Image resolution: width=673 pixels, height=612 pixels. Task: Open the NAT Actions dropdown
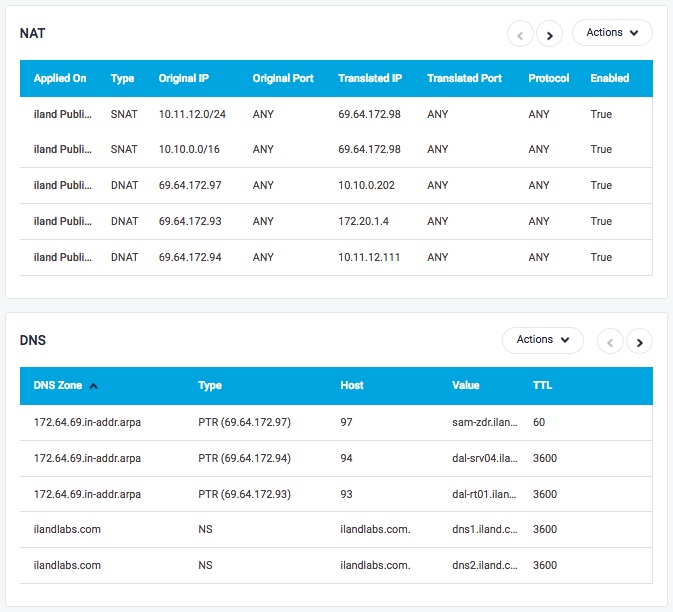(612, 33)
